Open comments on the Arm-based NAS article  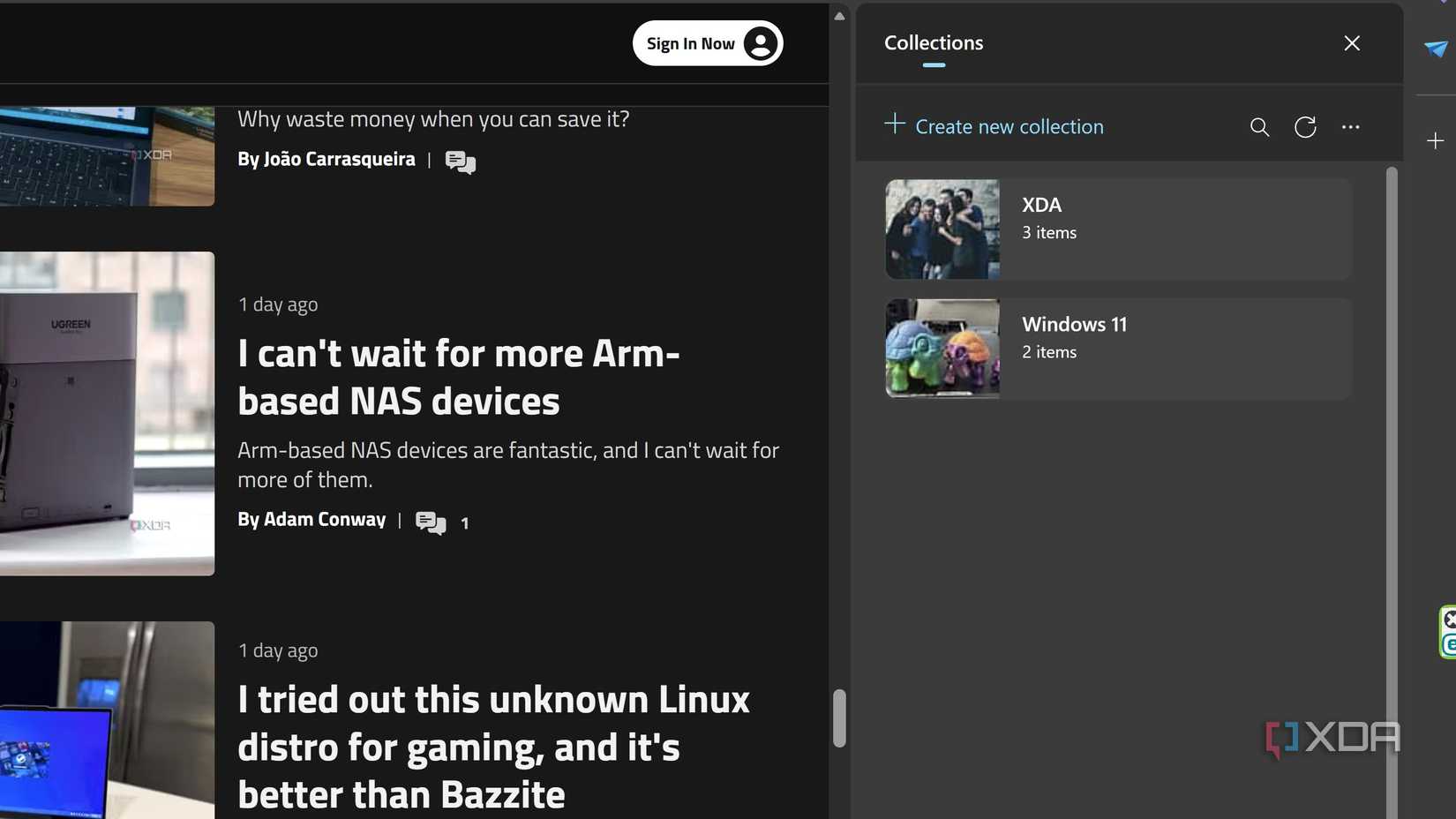(430, 522)
